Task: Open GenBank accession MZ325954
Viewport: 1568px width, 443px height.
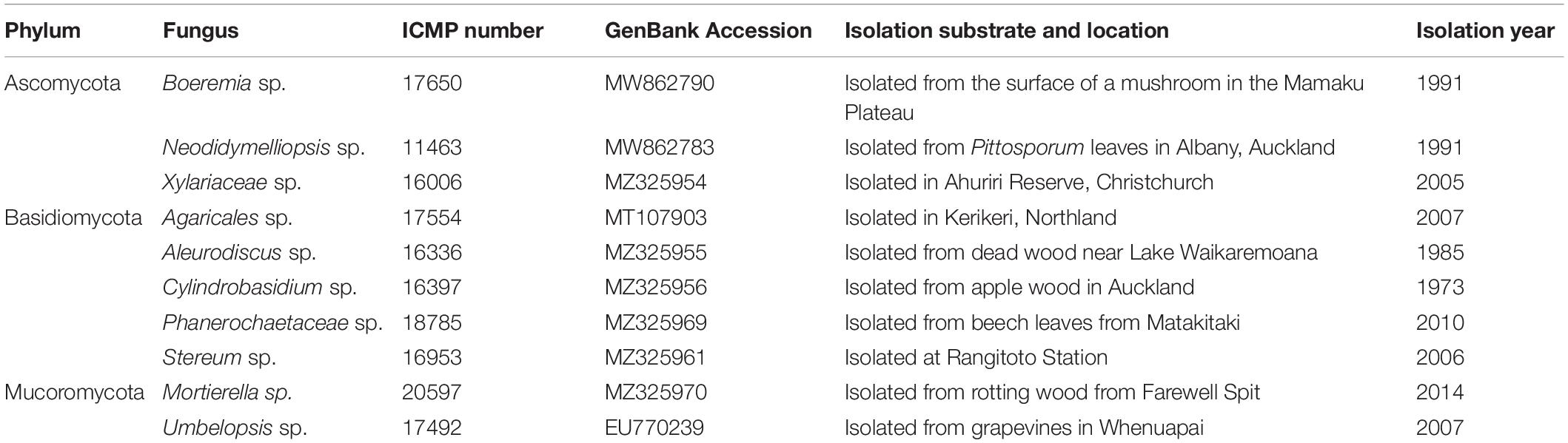Action: [x=655, y=182]
